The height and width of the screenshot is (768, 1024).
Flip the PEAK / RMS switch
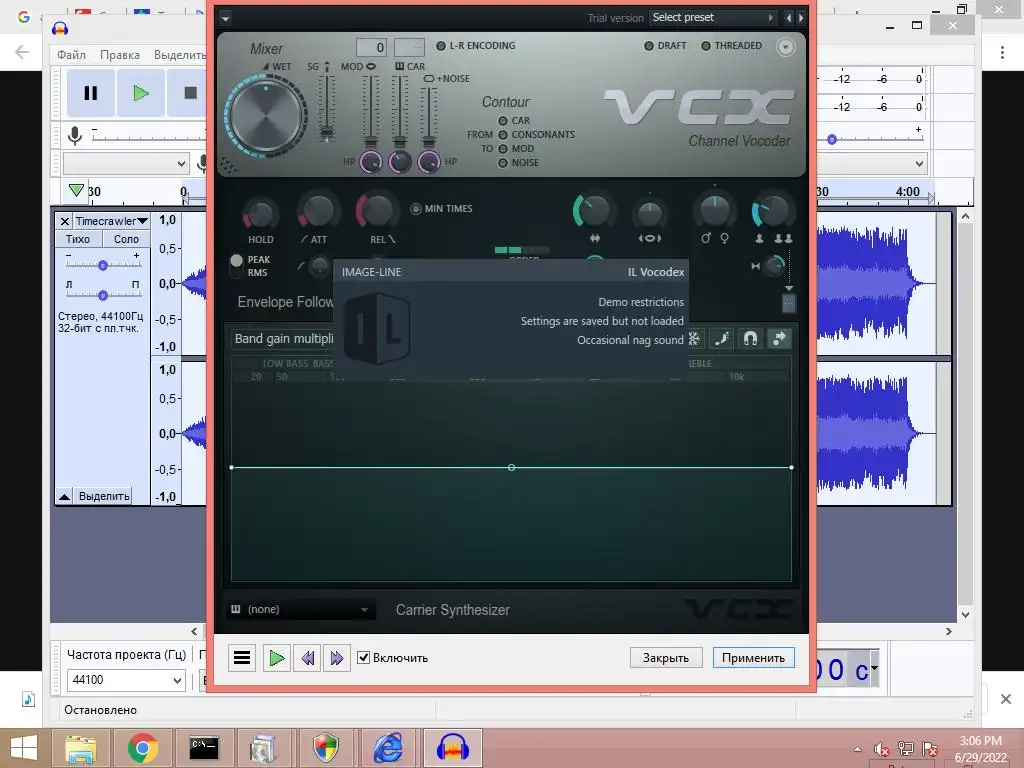(236, 266)
